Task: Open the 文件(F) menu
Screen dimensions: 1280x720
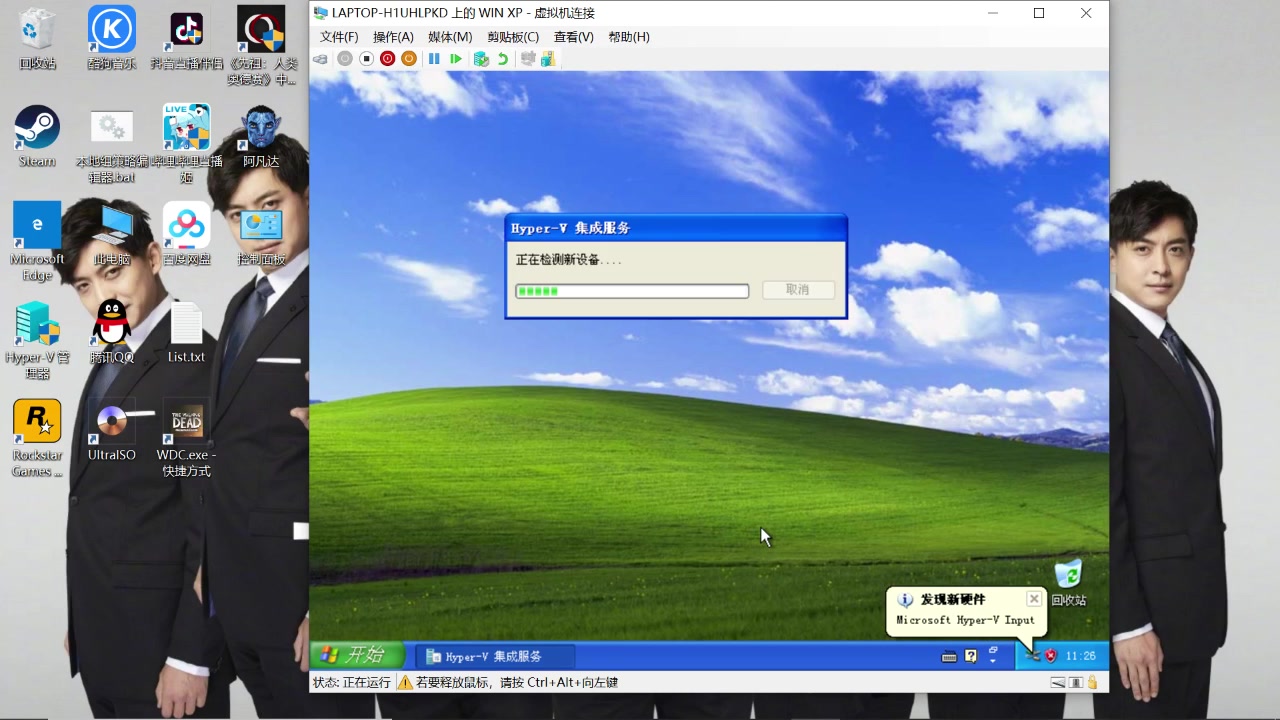Action: point(339,37)
